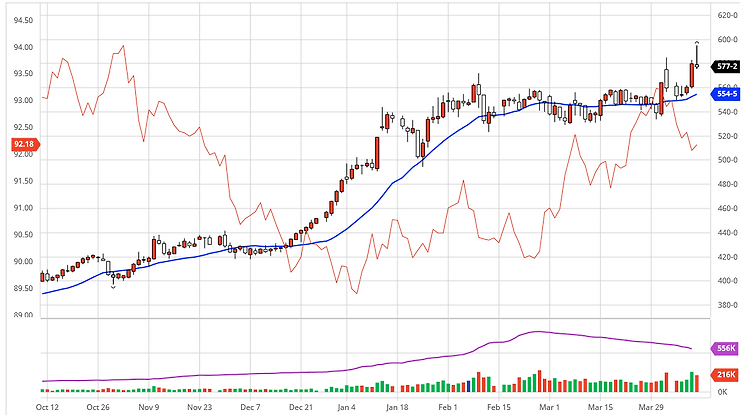This screenshot has height=417, width=750.
Task: Click the Jan 4 date label
Action: tap(346, 407)
